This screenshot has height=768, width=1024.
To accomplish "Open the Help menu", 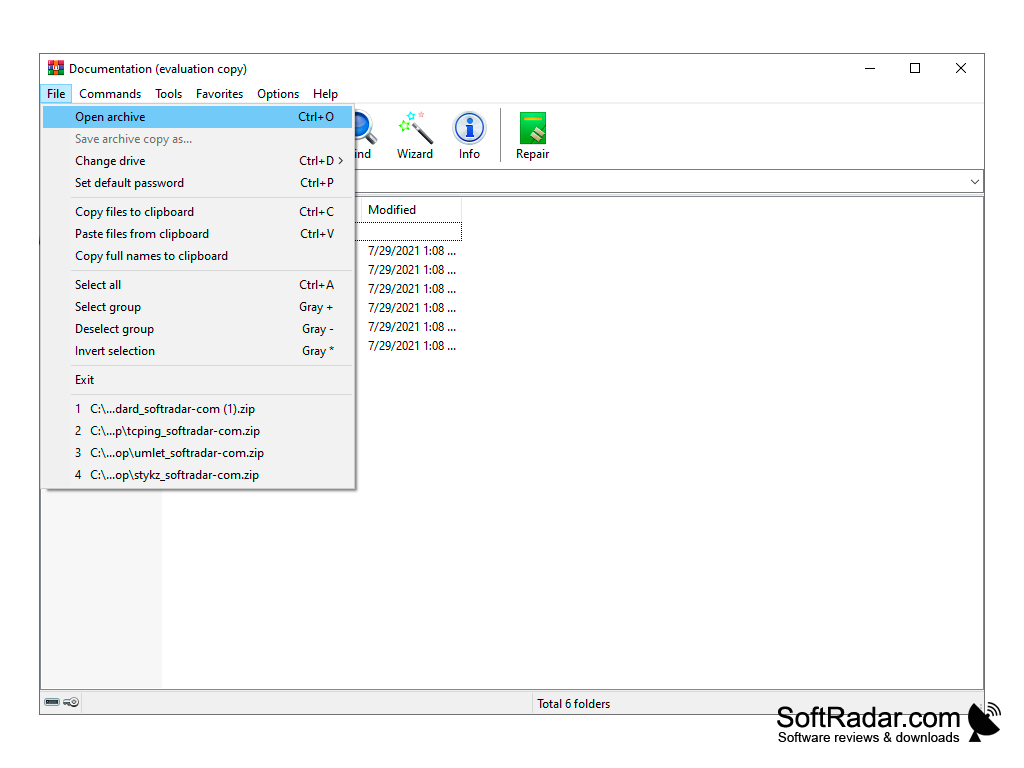I will pyautogui.click(x=325, y=93).
